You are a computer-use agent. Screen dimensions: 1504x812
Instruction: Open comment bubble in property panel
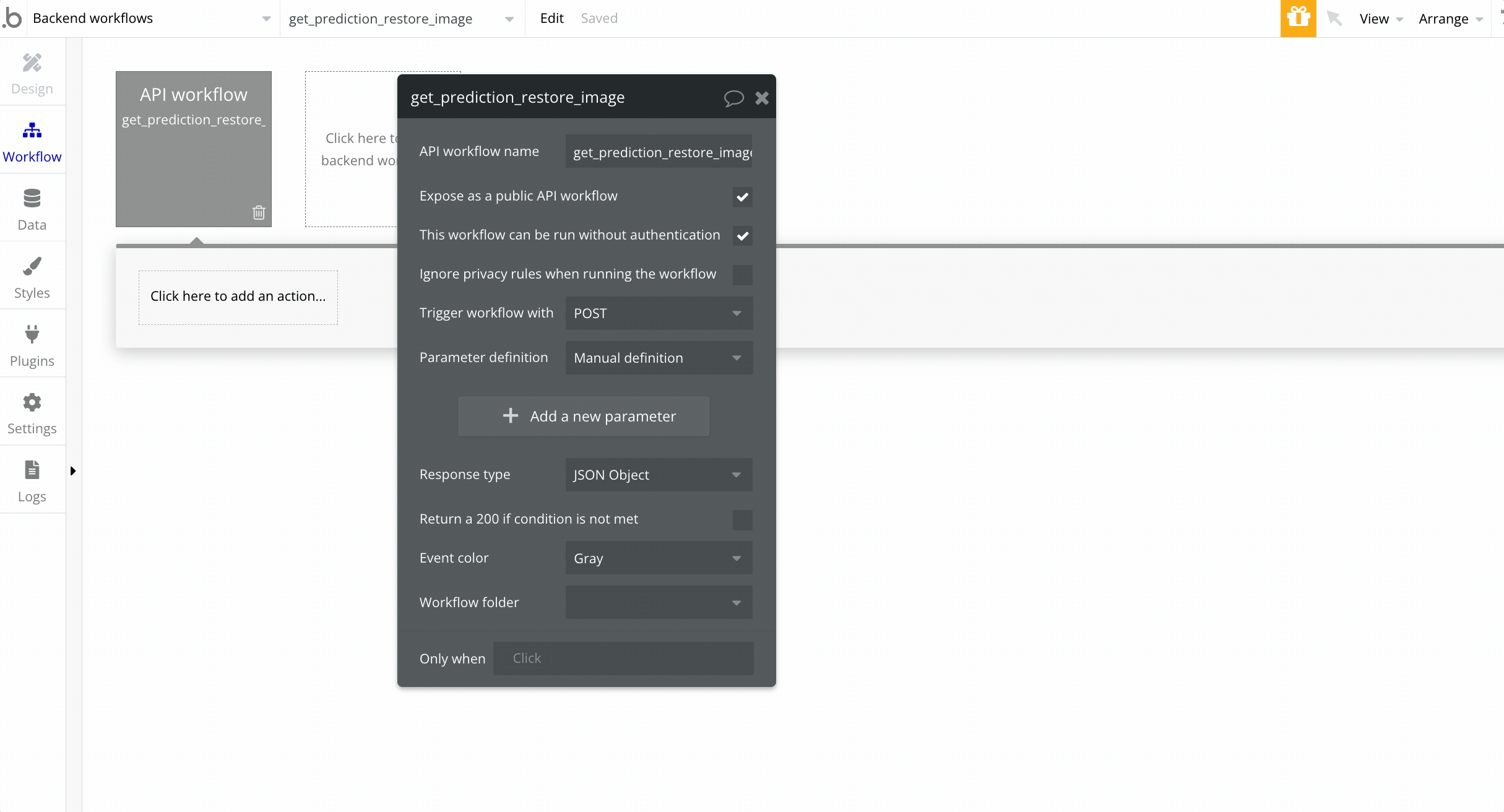pyautogui.click(x=733, y=98)
